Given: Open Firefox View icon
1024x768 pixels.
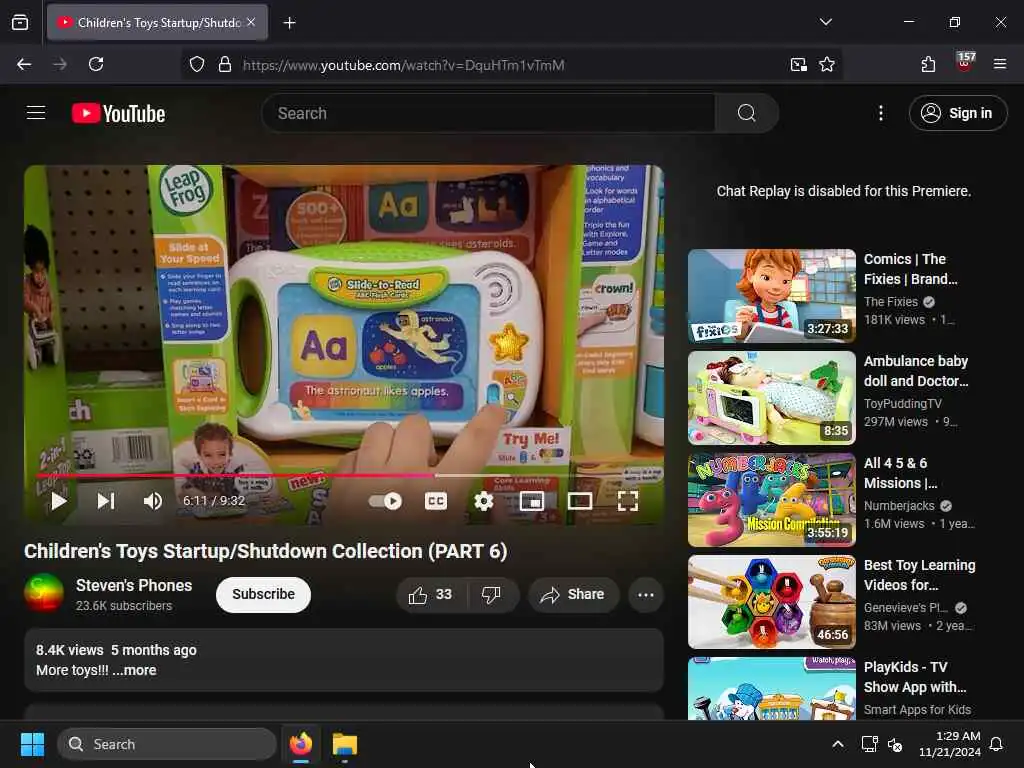Looking at the screenshot, I should coord(20,22).
